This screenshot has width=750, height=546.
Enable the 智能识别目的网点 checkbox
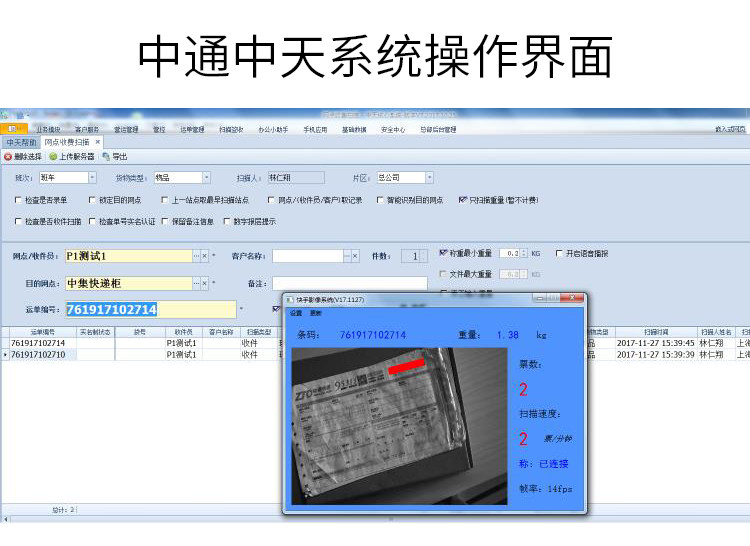pyautogui.click(x=380, y=200)
